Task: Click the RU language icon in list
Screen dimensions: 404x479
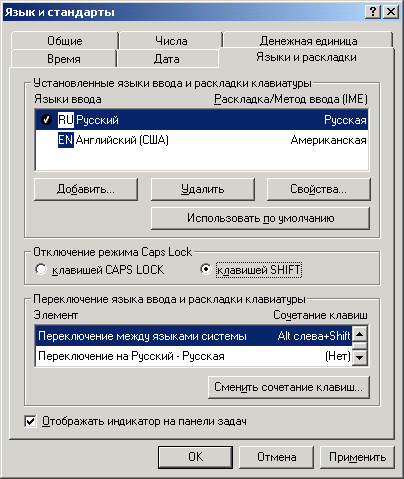Action: [66, 120]
